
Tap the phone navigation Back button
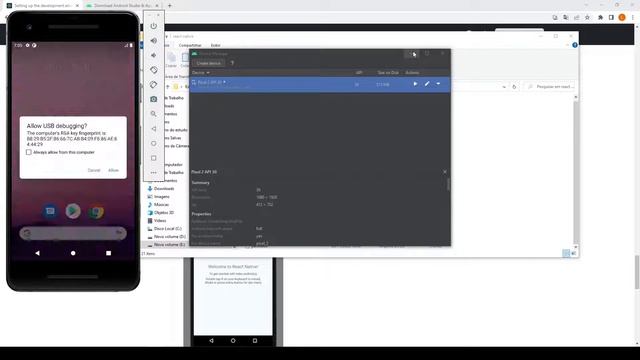point(38,253)
